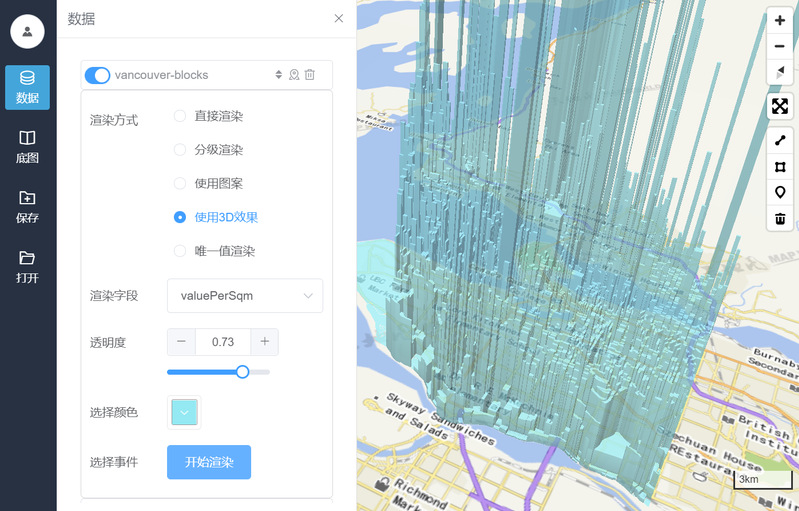Open the 底图 basemap tab
This screenshot has height=511, width=799.
(x=27, y=147)
